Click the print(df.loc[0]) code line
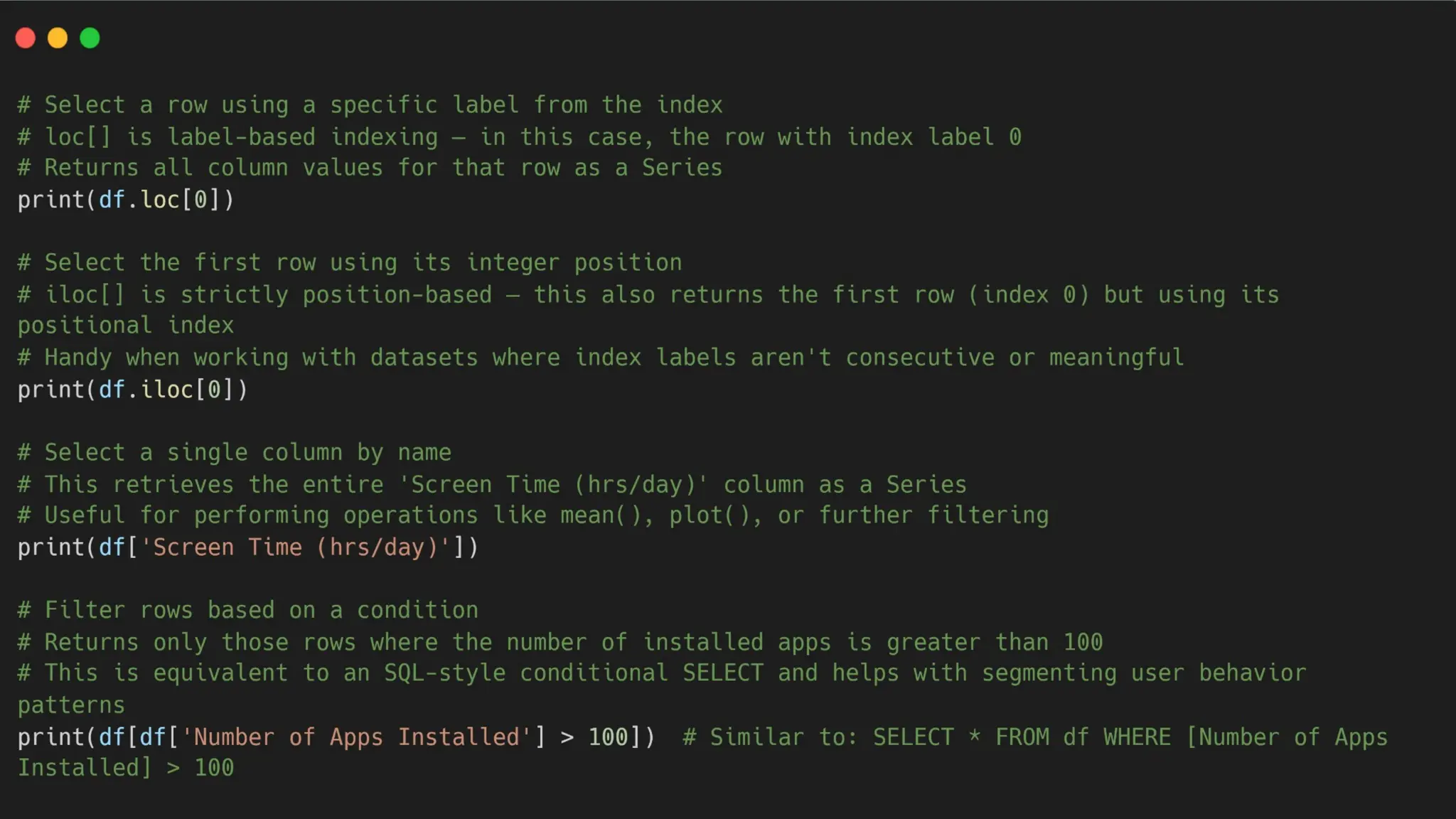The height and width of the screenshot is (819, 1456). coord(126,200)
